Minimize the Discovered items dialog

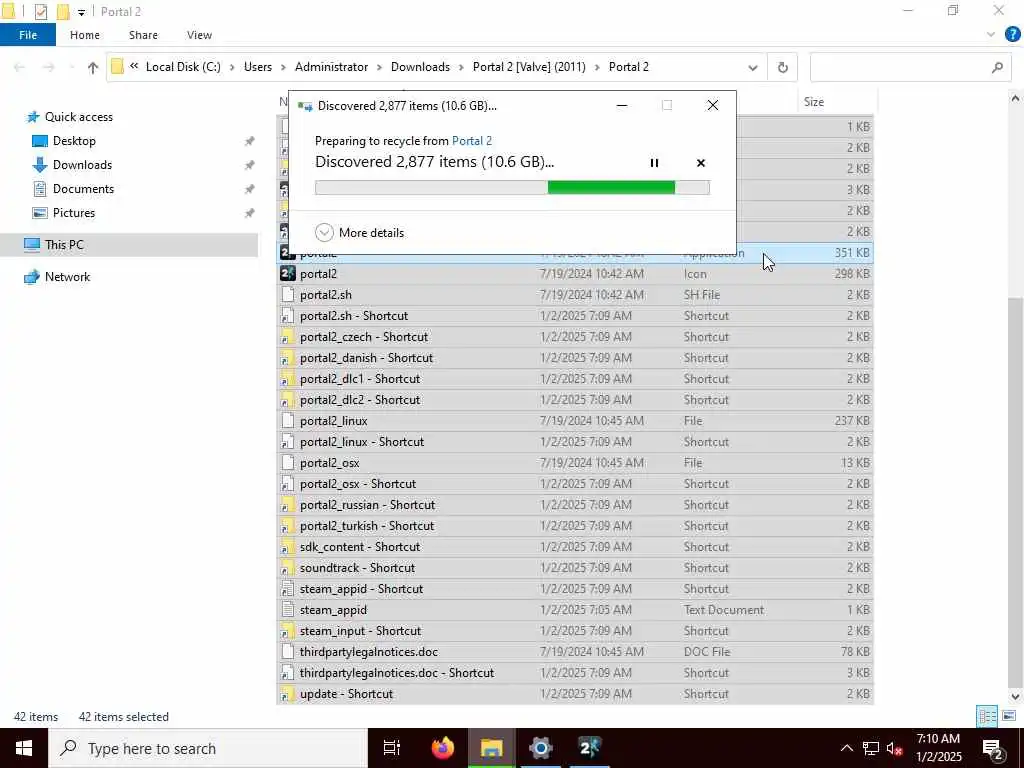[622, 105]
